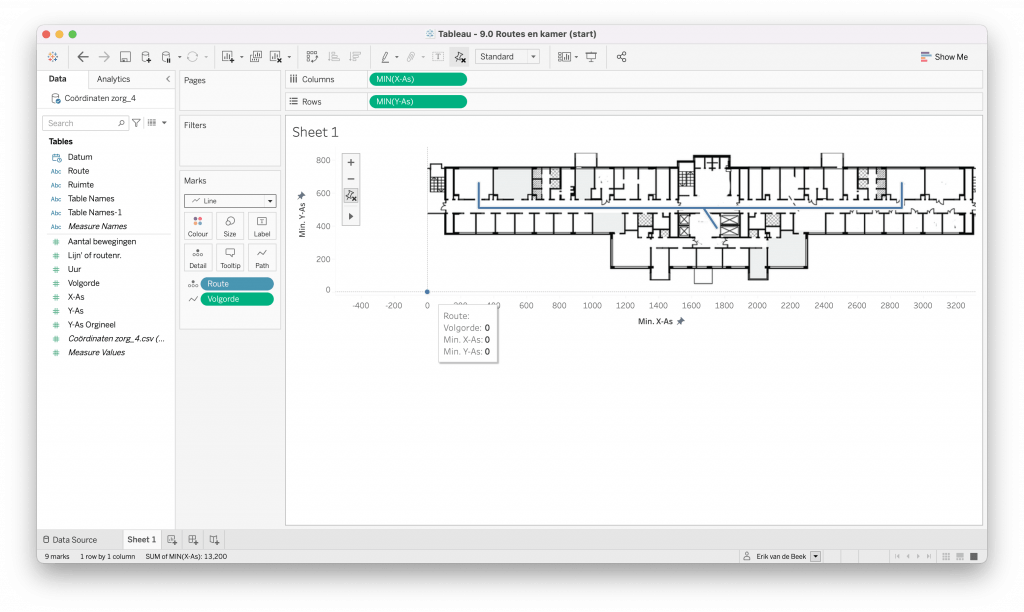Zoom out using the map minus button
The width and height of the screenshot is (1024, 612).
(350, 179)
